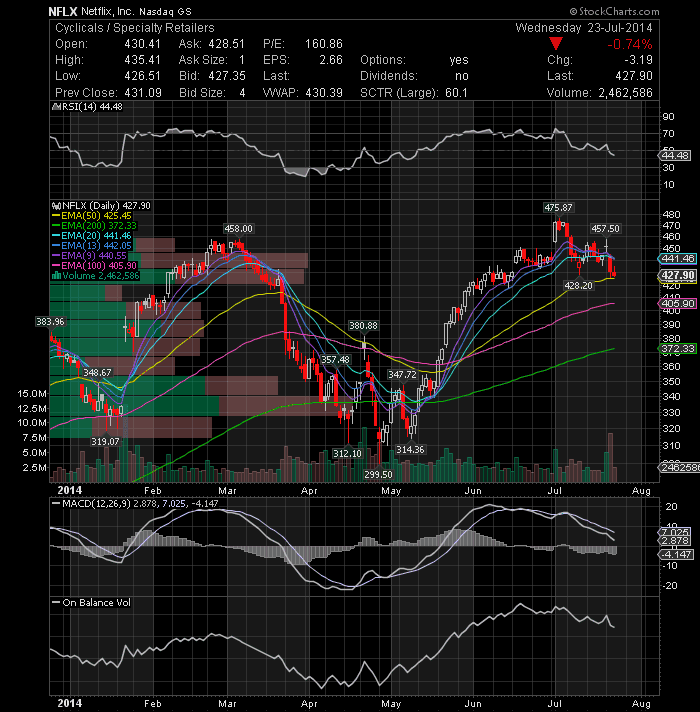
Task: Select the -0.74% percent change value
Action: 630,44
